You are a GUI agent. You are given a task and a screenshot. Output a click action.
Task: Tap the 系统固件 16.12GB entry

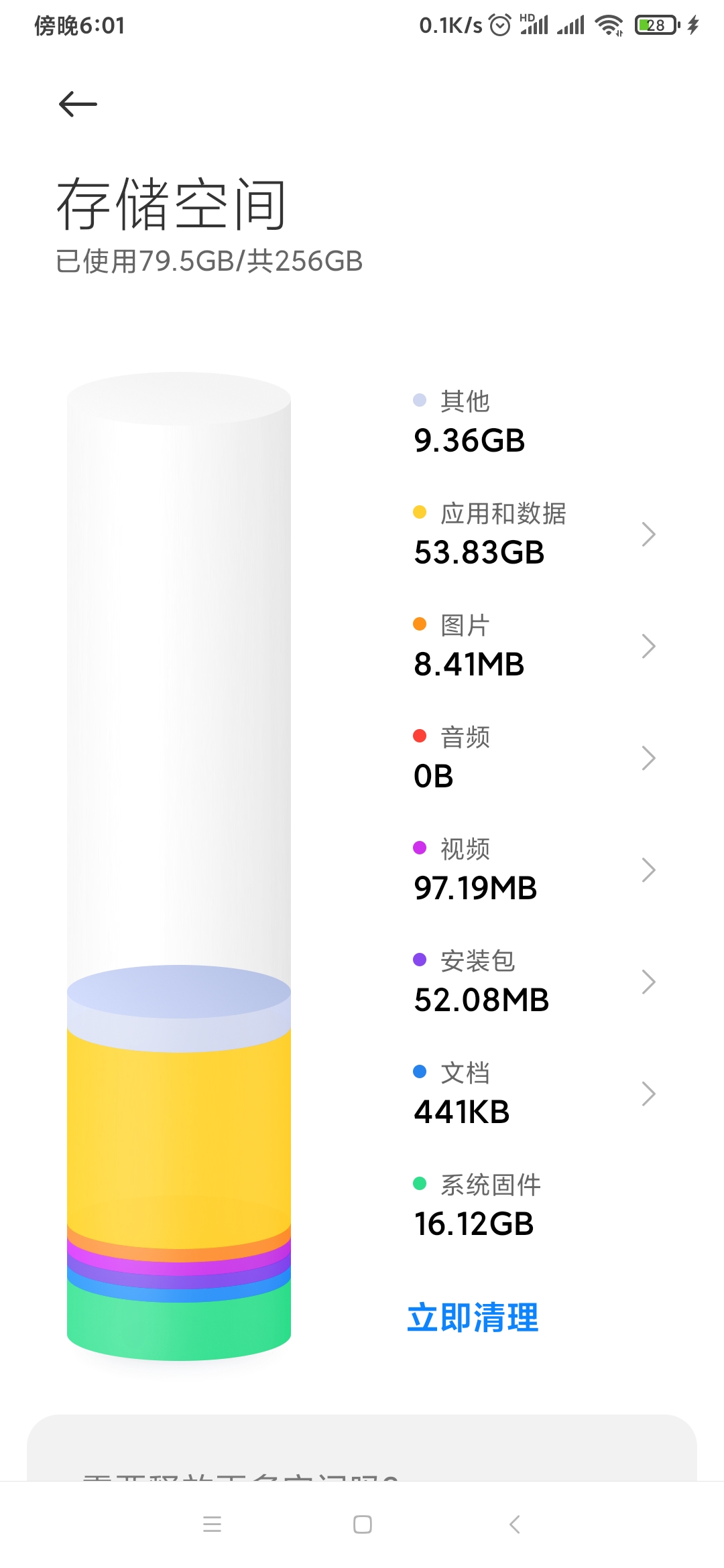pyautogui.click(x=534, y=1205)
